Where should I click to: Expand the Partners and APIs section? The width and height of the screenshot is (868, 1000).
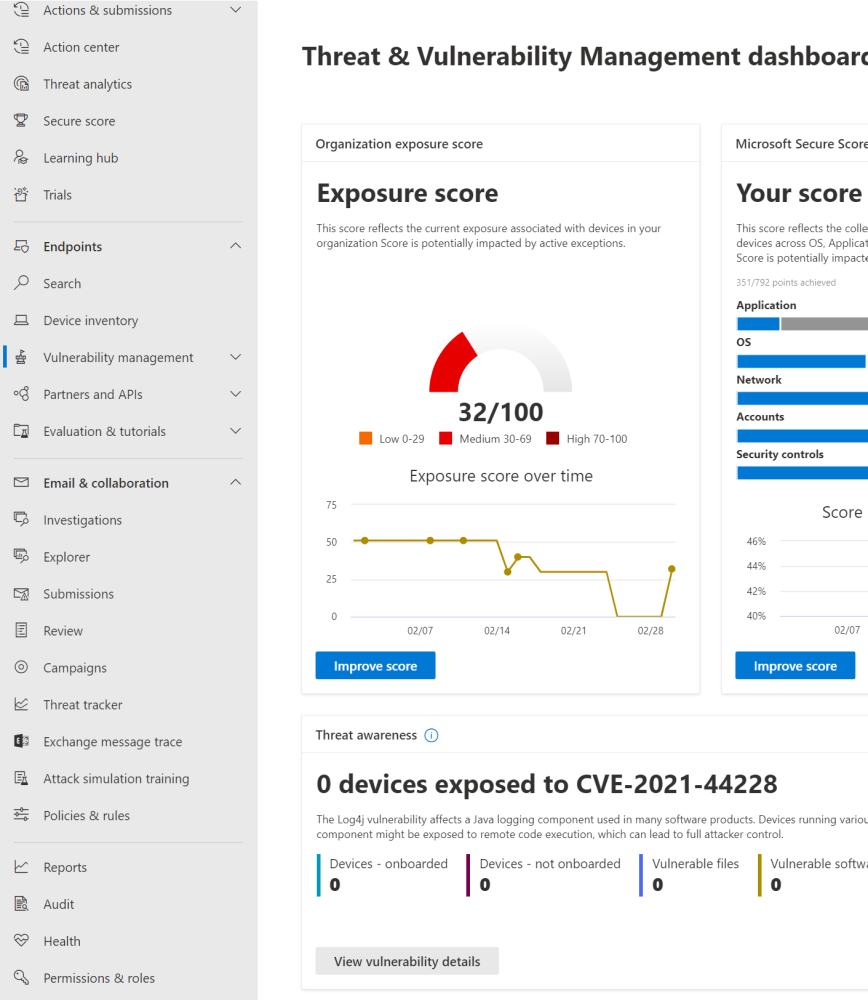[235, 394]
